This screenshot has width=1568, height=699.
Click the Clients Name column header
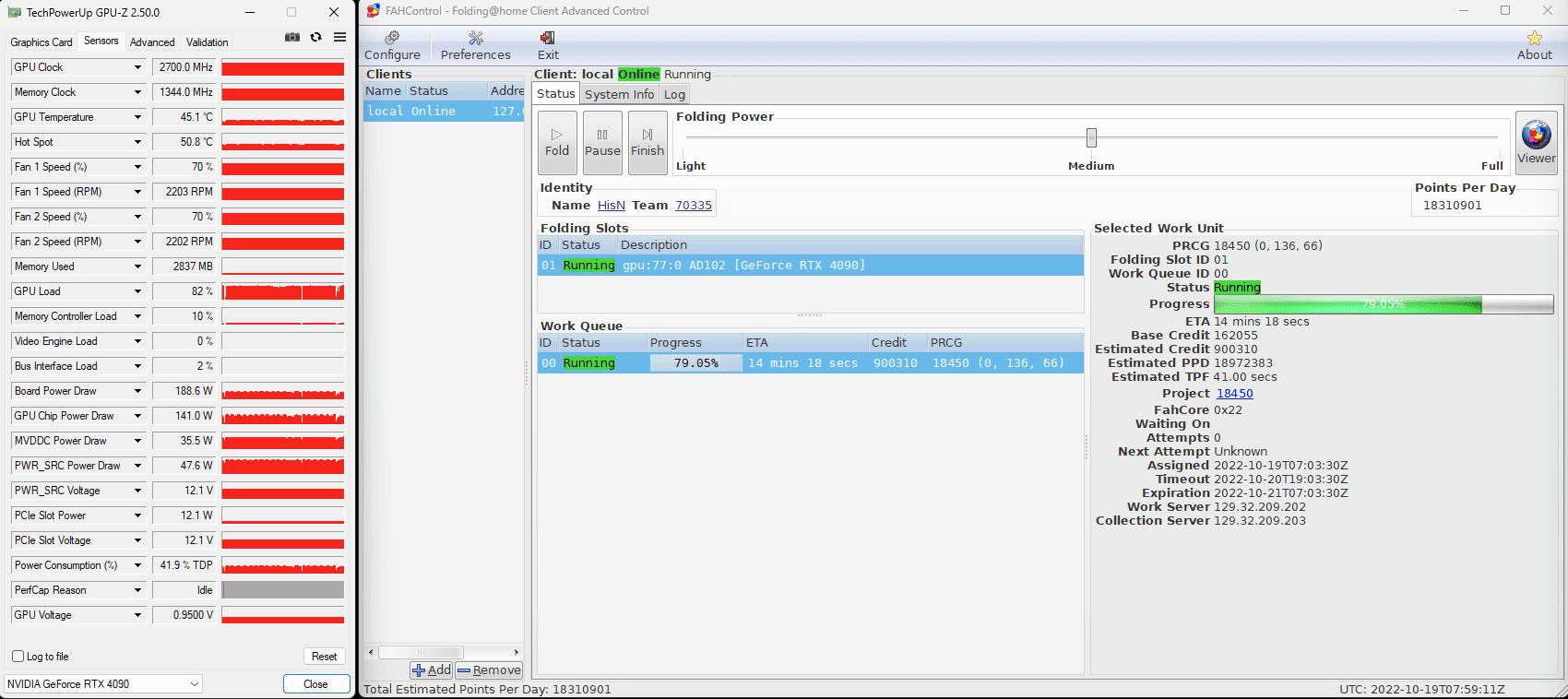click(384, 91)
